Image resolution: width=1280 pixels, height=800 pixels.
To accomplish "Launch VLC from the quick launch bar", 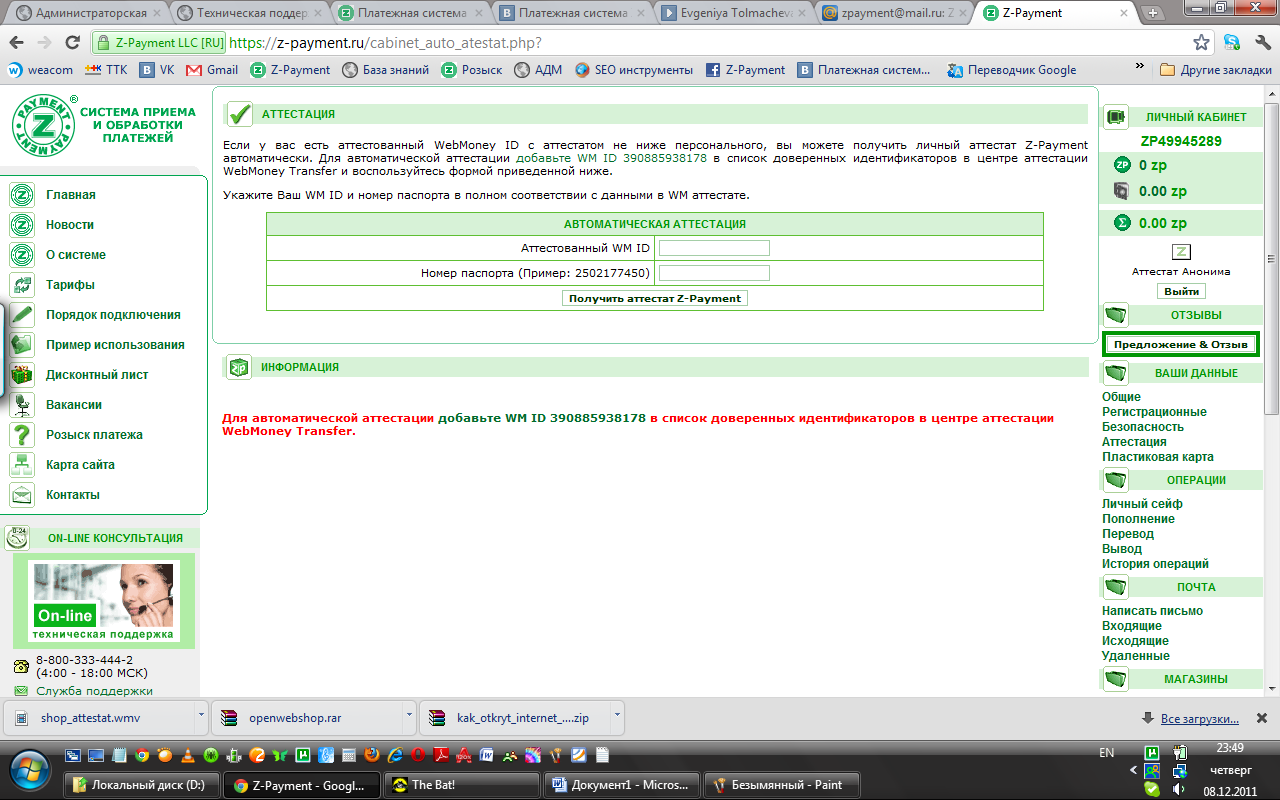I will coord(187,755).
